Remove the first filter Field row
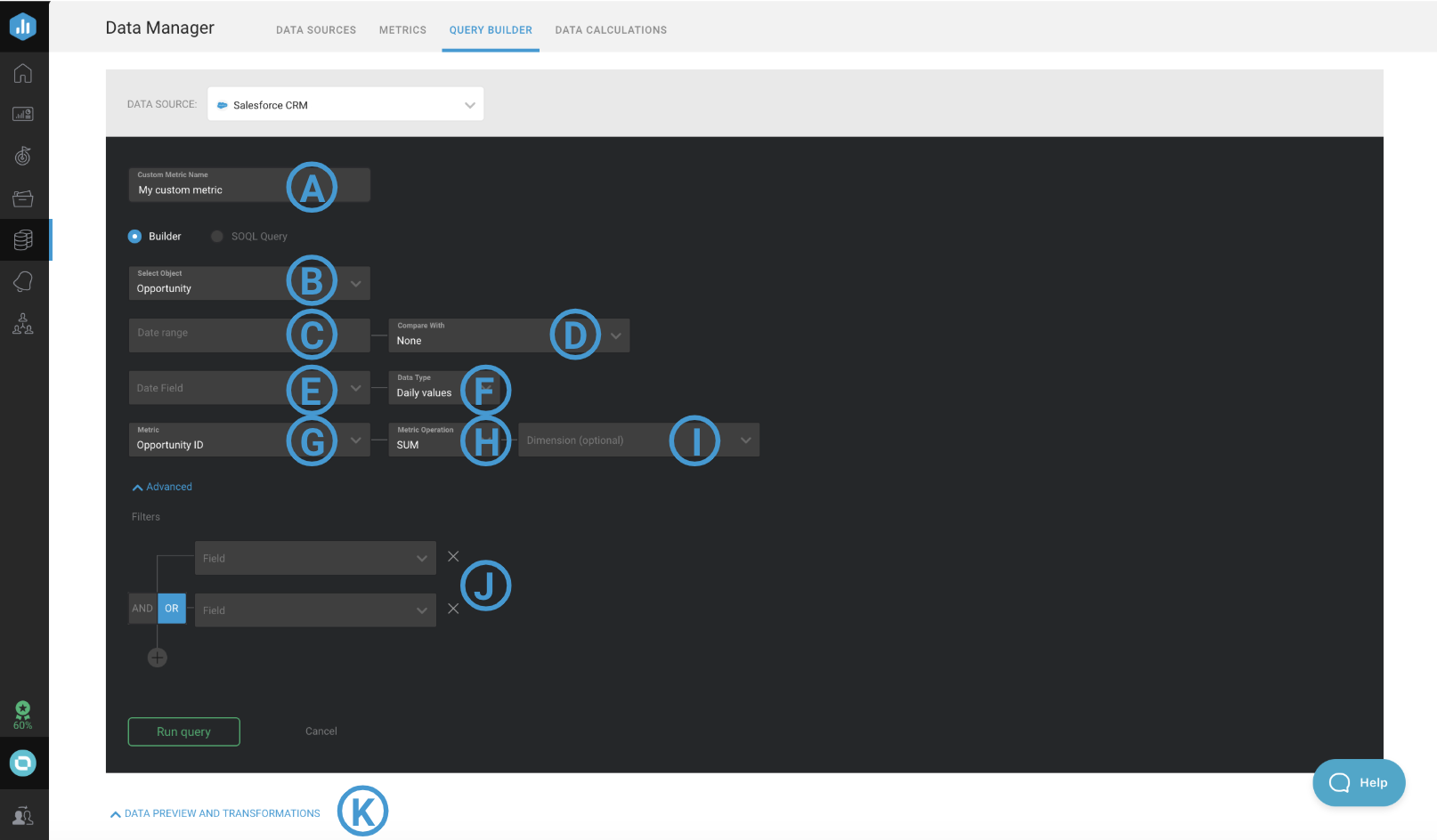This screenshot has width=1437, height=840. [453, 556]
